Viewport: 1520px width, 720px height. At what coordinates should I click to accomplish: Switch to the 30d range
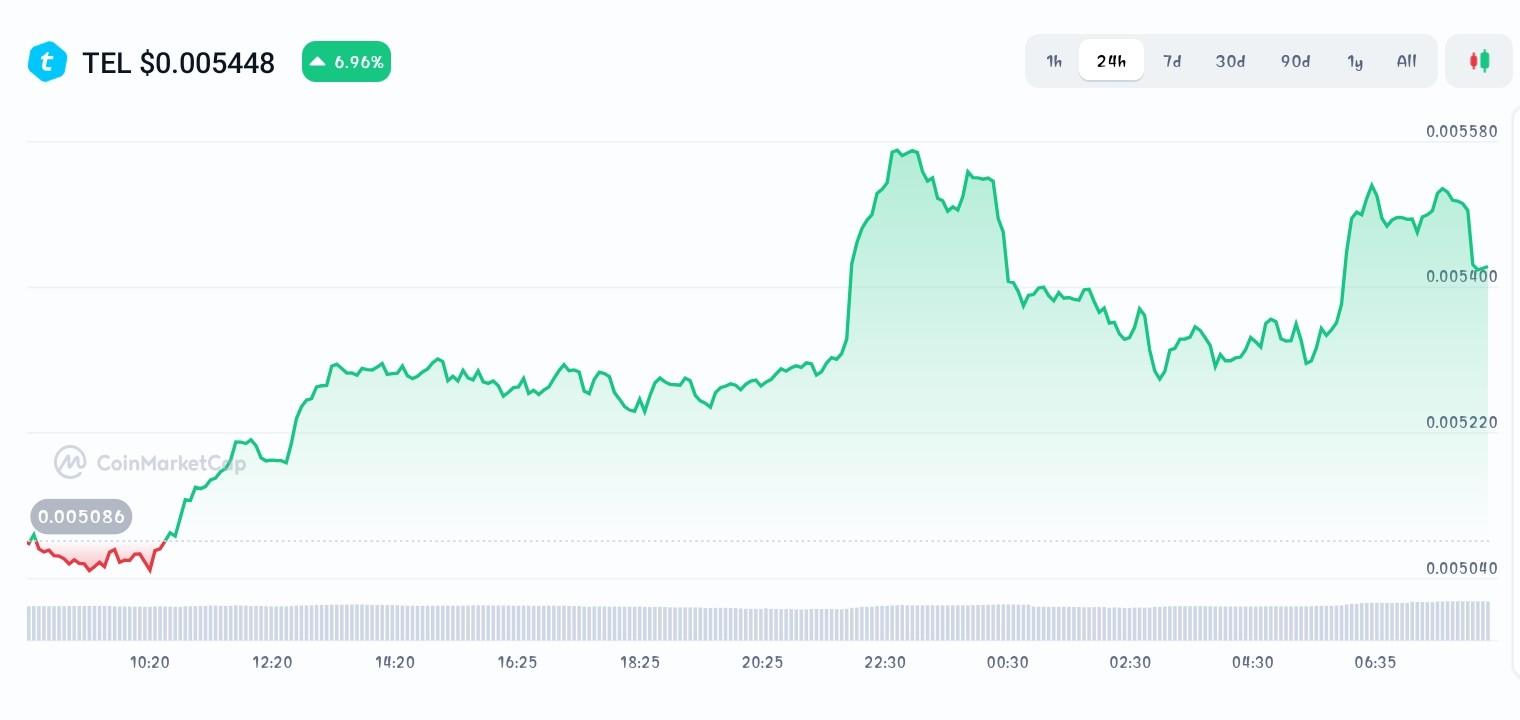(x=1230, y=61)
